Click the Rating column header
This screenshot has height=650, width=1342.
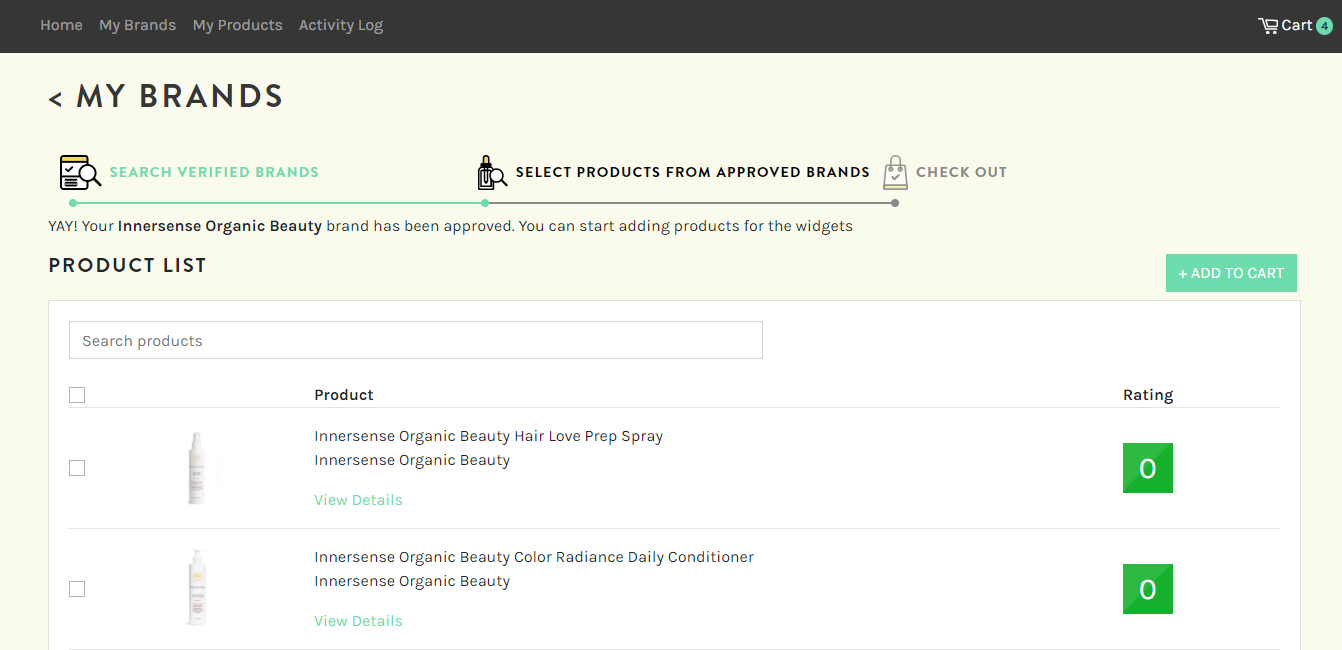tap(1148, 395)
